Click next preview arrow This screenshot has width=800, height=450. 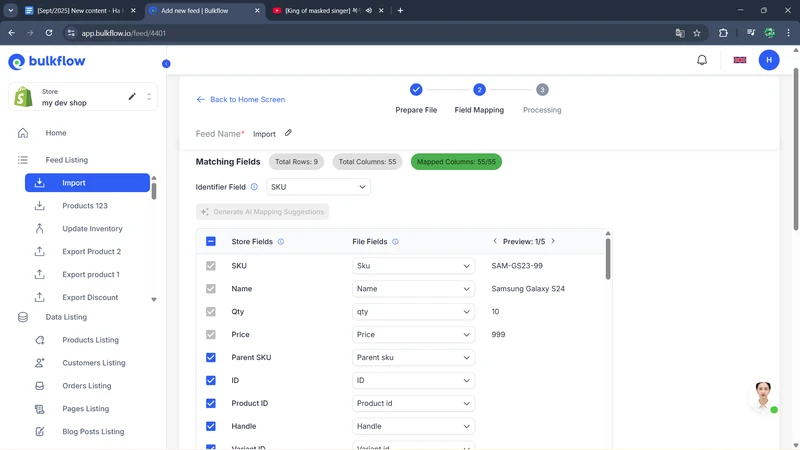click(x=553, y=241)
